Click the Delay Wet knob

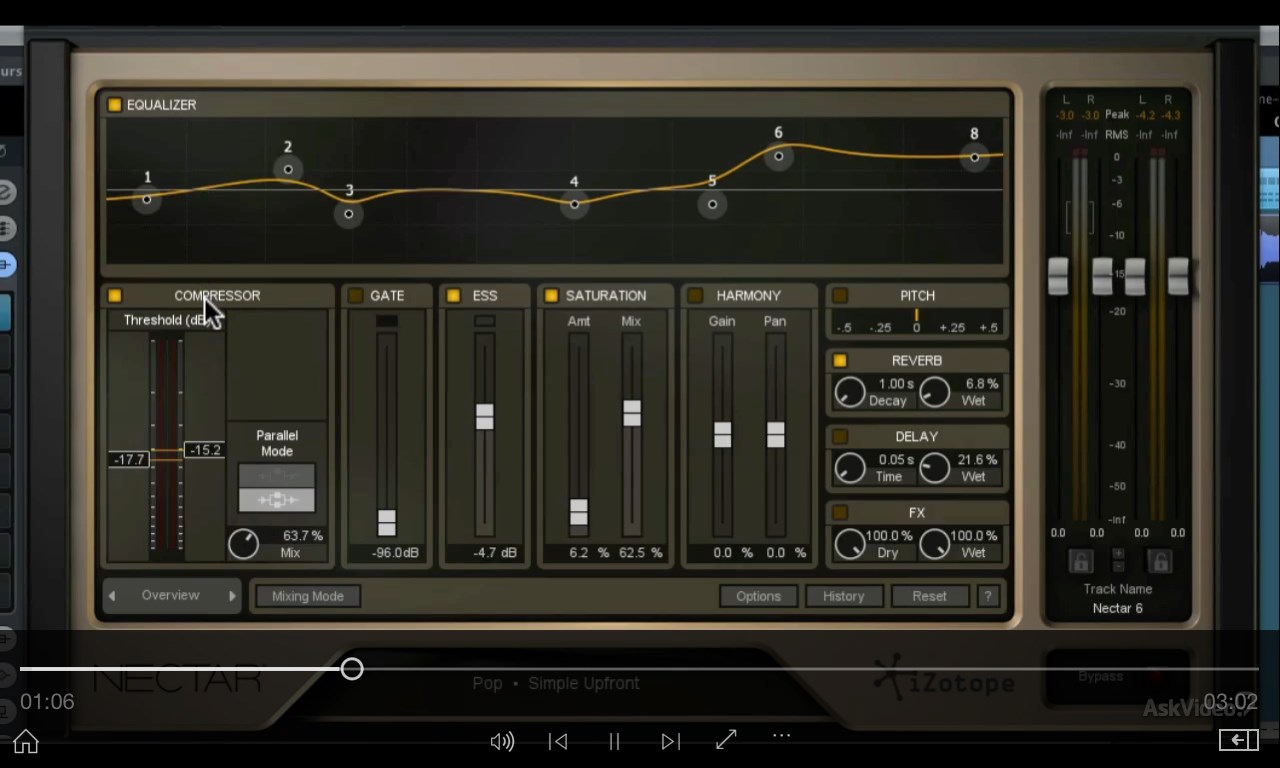[934, 468]
